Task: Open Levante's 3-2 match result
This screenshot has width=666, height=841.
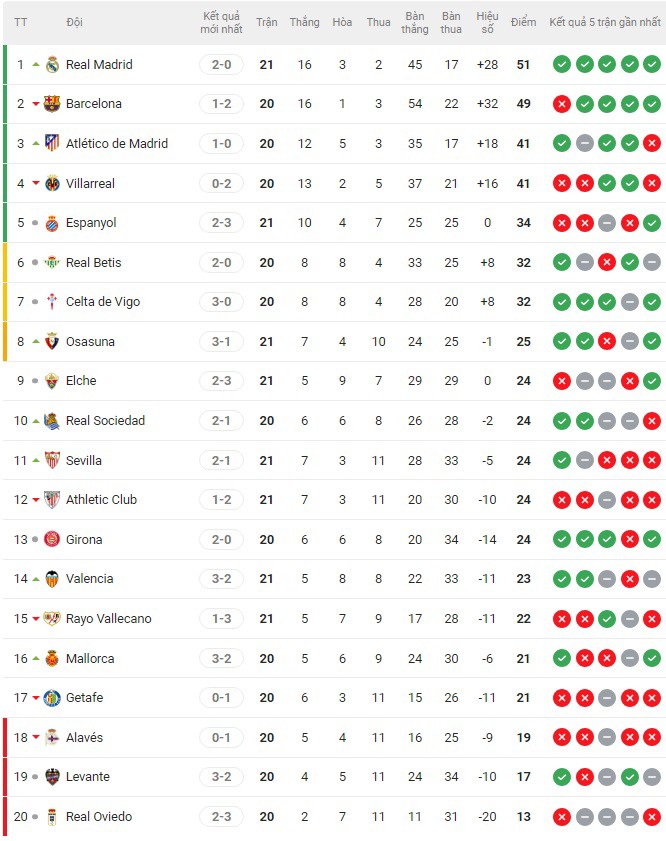Action: 219,776
